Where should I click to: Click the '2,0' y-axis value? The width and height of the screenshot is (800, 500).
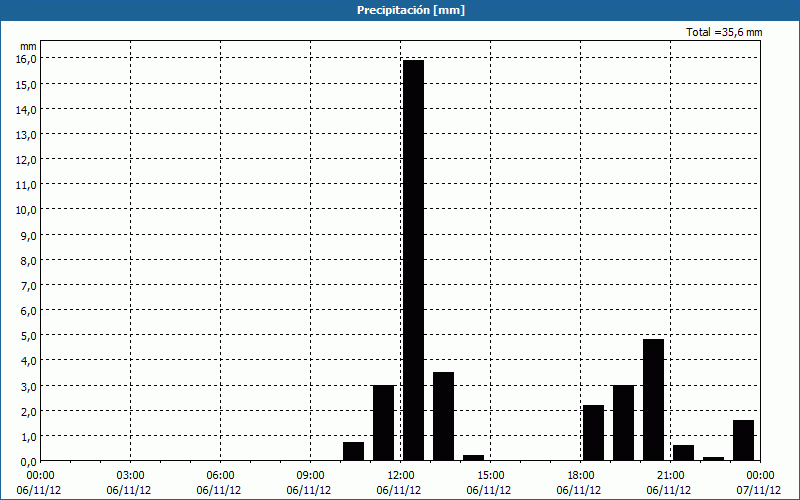tap(28, 411)
